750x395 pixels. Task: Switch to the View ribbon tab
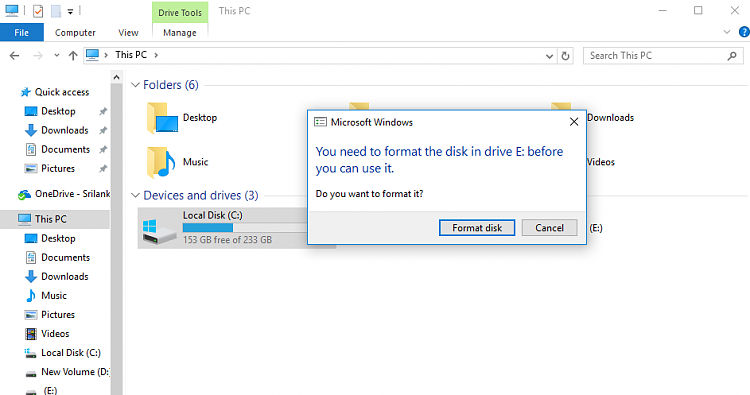coord(128,33)
